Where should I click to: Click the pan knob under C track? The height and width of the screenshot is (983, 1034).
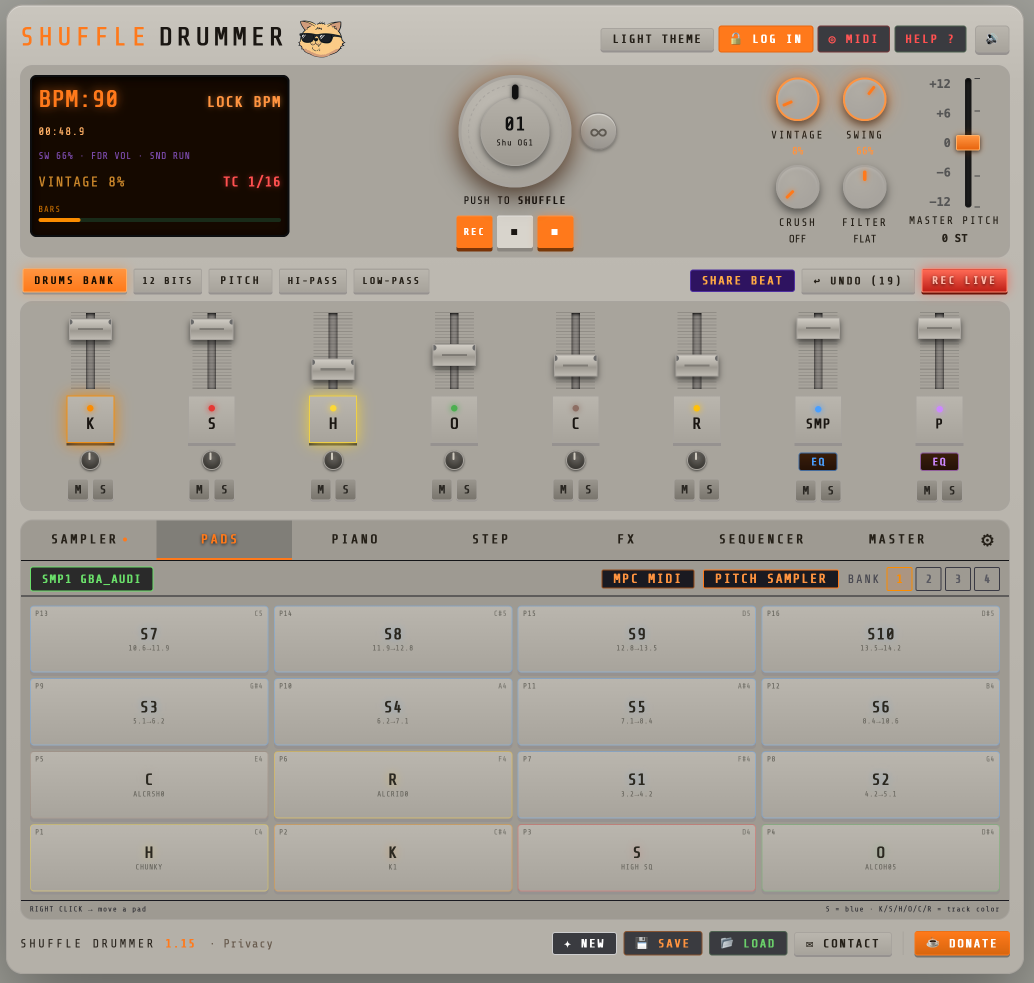click(x=575, y=460)
